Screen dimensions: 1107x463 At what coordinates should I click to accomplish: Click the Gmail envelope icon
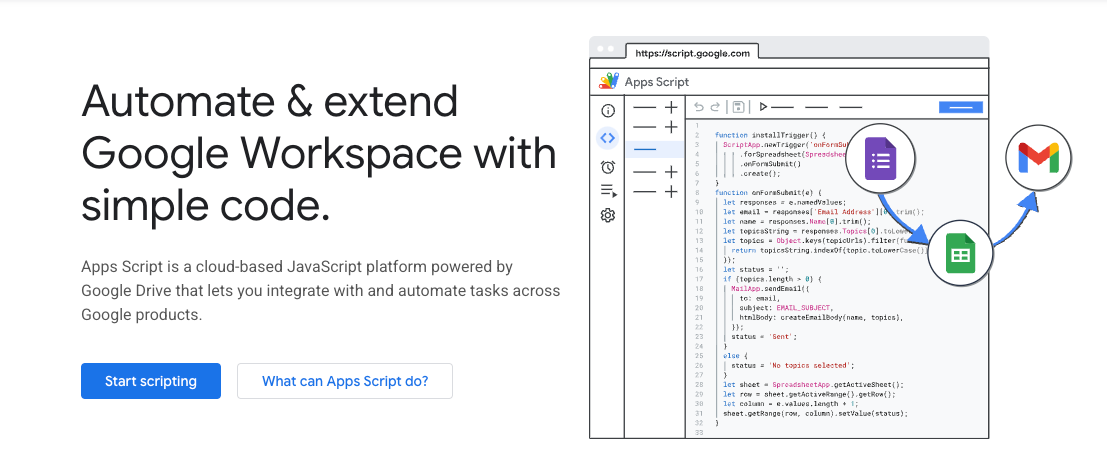(1038, 158)
